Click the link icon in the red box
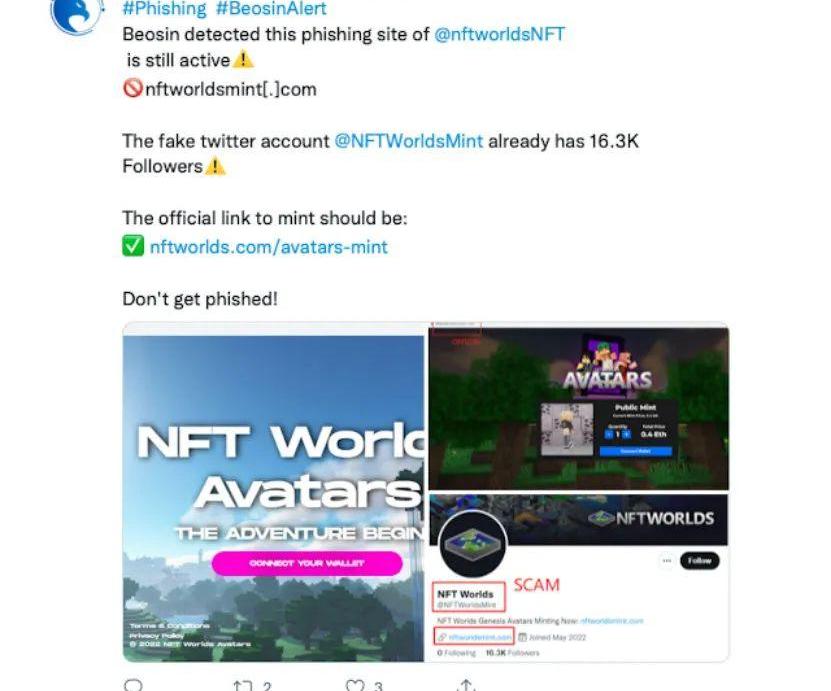The width and height of the screenshot is (831, 691). coord(441,637)
